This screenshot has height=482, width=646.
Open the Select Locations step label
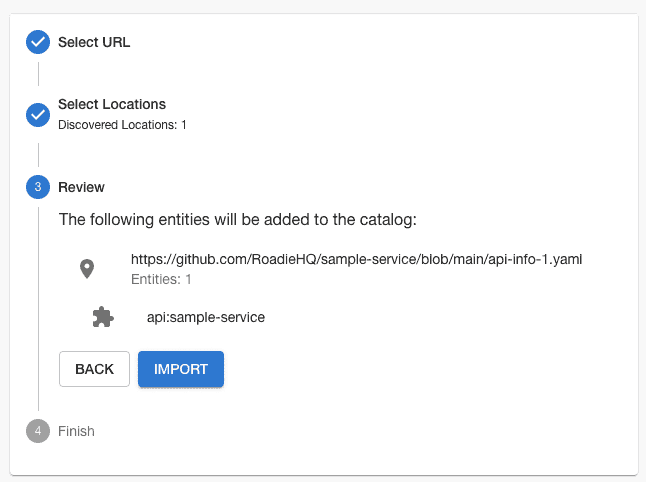112,104
